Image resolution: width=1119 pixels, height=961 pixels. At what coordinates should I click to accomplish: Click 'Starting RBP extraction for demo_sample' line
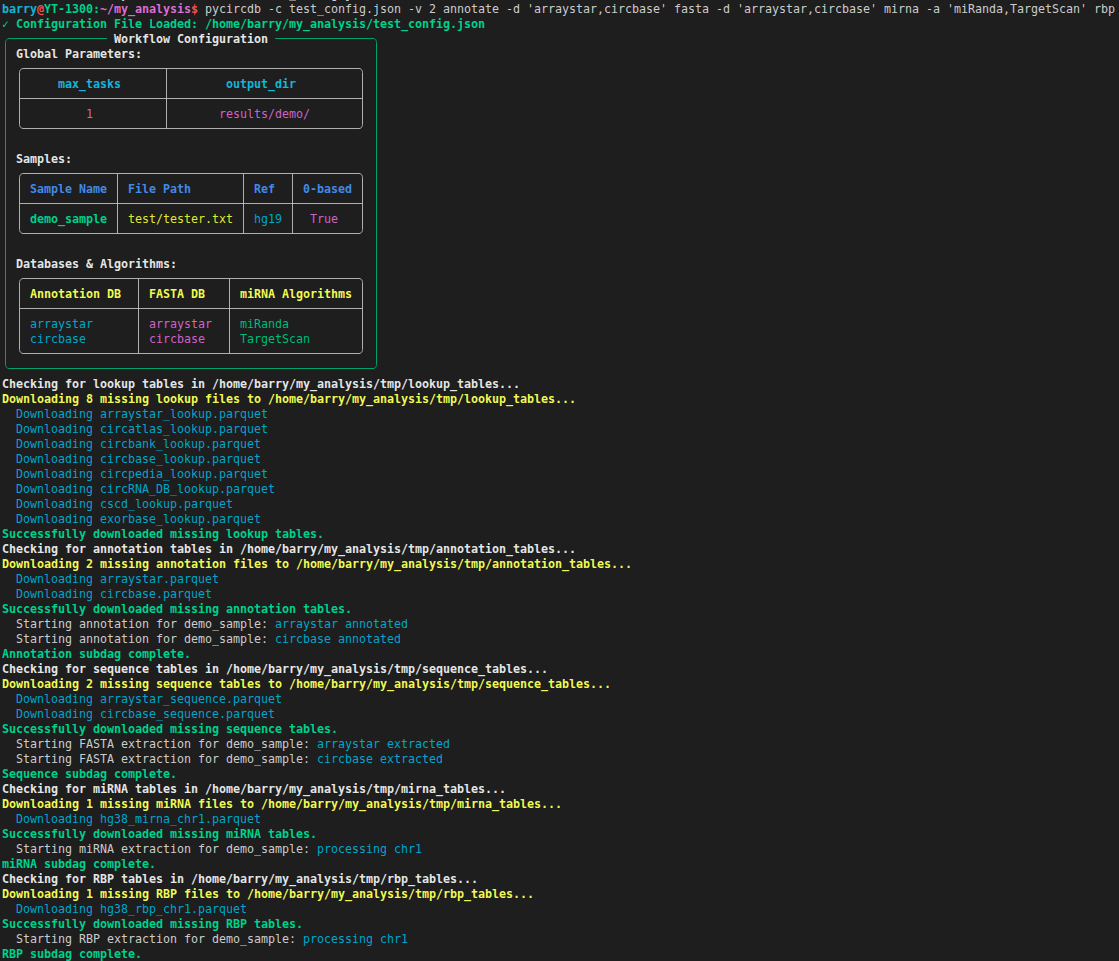(x=211, y=938)
